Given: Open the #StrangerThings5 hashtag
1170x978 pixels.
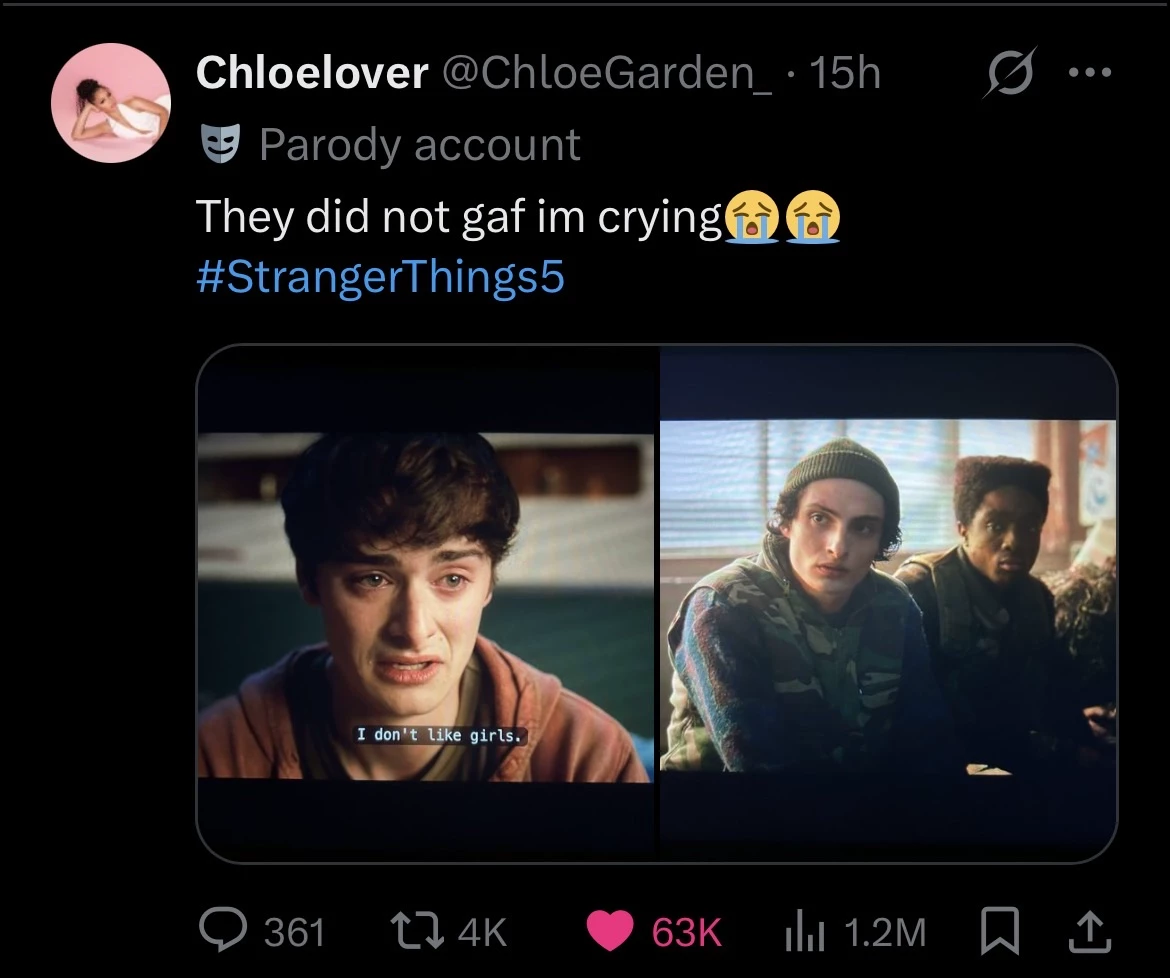Looking at the screenshot, I should (x=381, y=275).
